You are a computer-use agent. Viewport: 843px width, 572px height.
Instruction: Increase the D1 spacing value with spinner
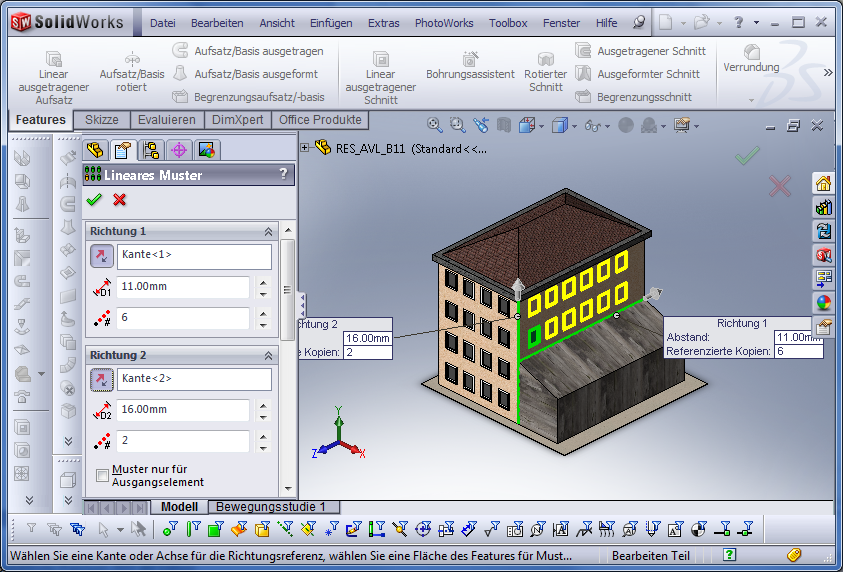(263, 282)
